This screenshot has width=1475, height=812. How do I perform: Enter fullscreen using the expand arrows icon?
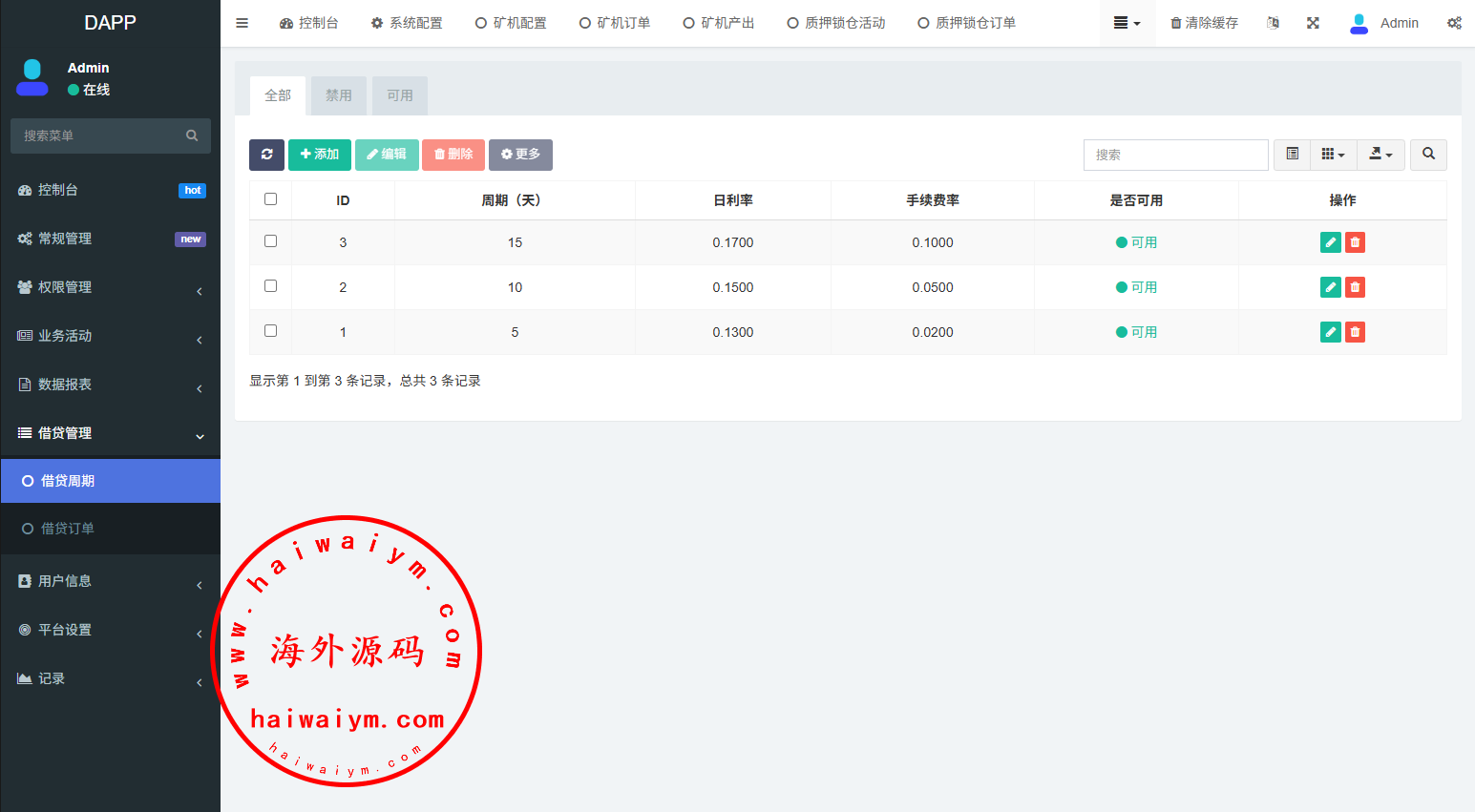(1313, 23)
